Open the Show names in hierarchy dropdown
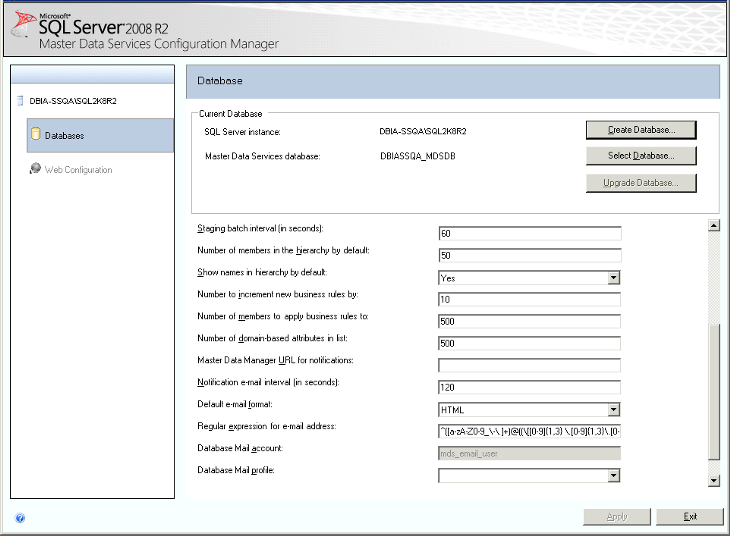Screen dimensions: 730x536 (614, 278)
